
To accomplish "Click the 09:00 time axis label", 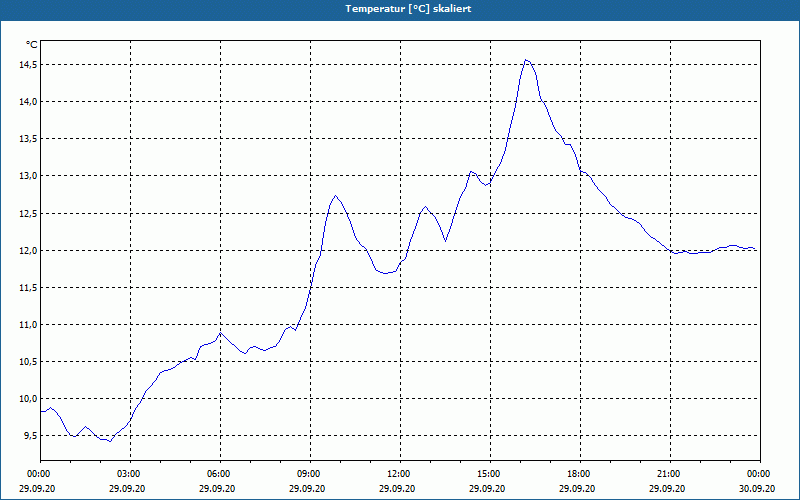I will (310, 474).
